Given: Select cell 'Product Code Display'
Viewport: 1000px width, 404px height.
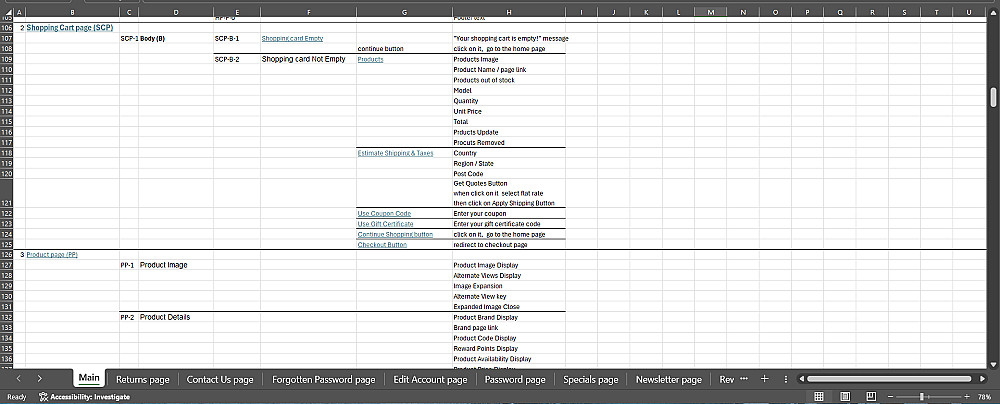Looking at the screenshot, I should coord(508,338).
